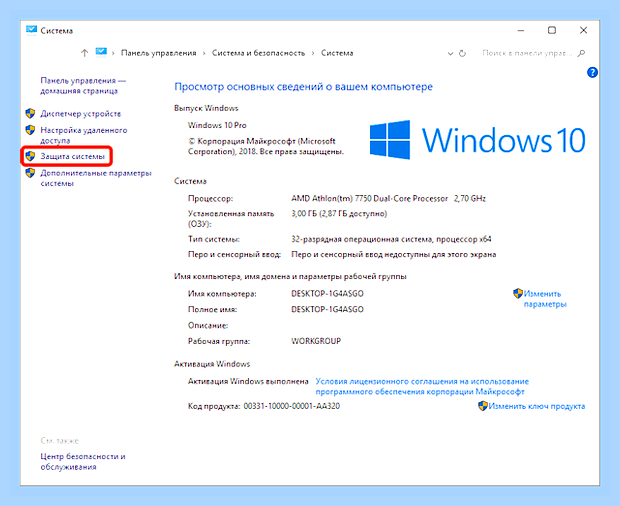Click shield icon next to Диспетчер устройств
The height and width of the screenshot is (506, 620).
[30, 113]
